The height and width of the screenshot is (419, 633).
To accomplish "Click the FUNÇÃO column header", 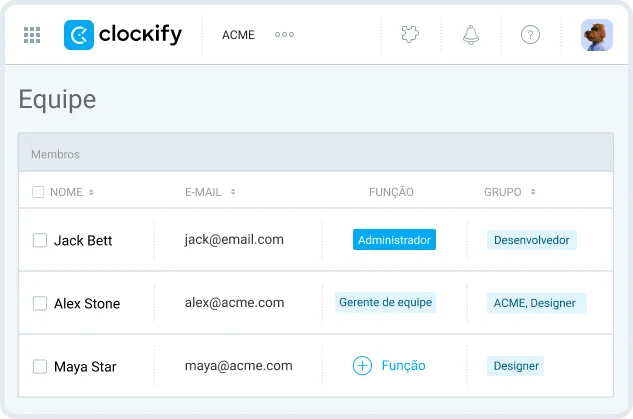I will coord(391,192).
